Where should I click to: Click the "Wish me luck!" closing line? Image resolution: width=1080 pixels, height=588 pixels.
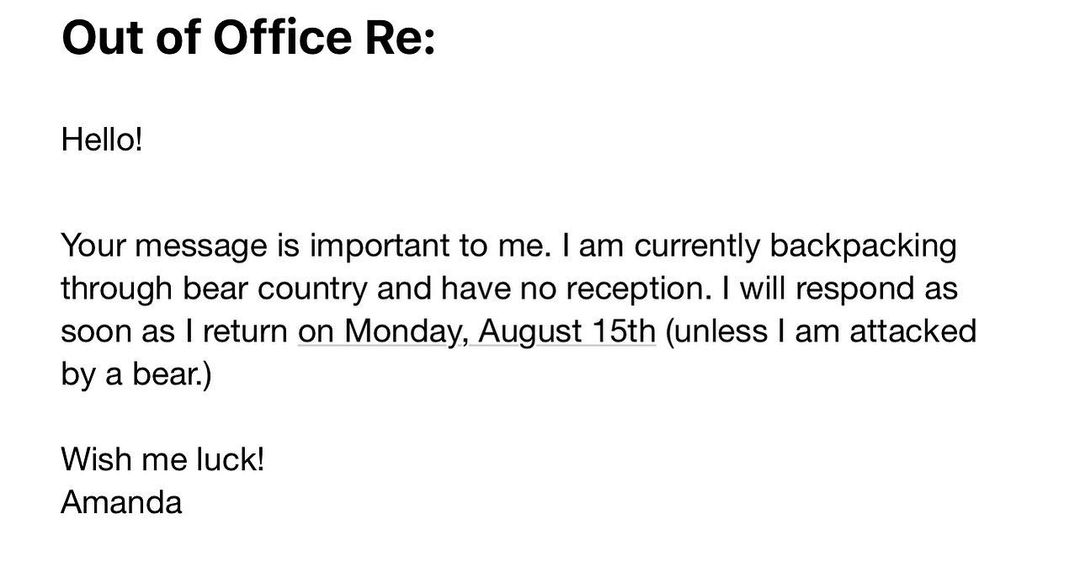[x=162, y=461]
